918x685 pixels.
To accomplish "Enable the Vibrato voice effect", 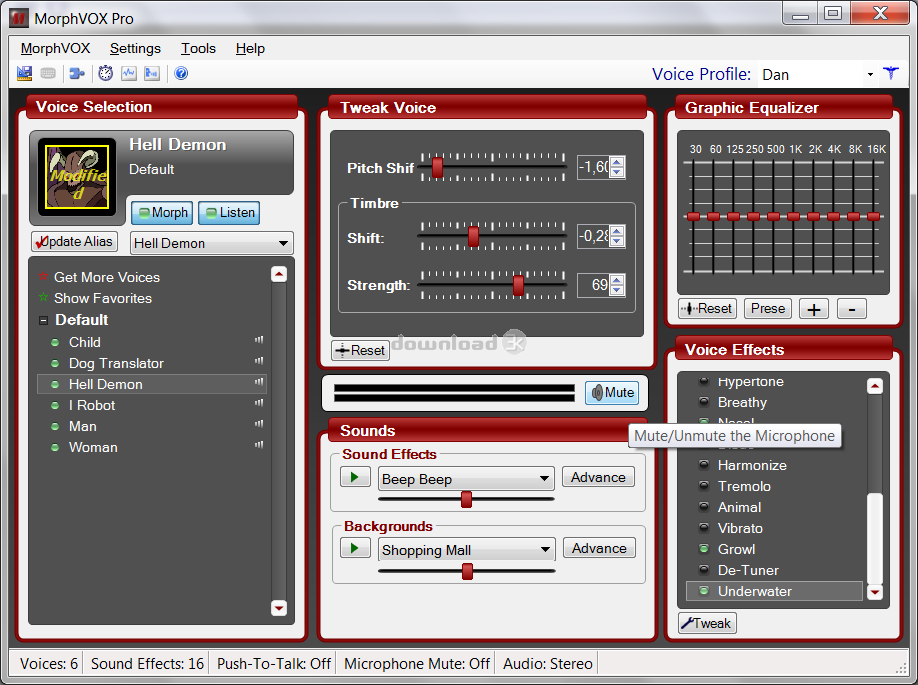I will (x=704, y=528).
